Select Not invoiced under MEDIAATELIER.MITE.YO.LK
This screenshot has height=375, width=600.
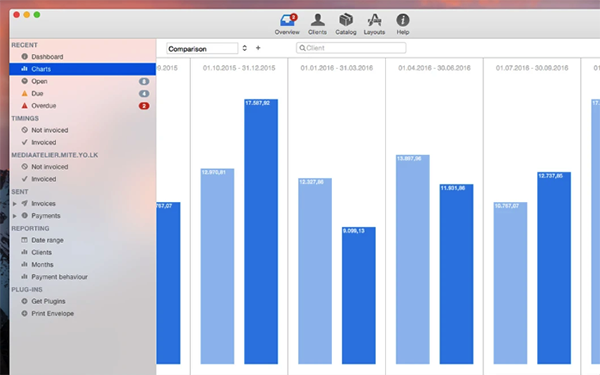83,167
